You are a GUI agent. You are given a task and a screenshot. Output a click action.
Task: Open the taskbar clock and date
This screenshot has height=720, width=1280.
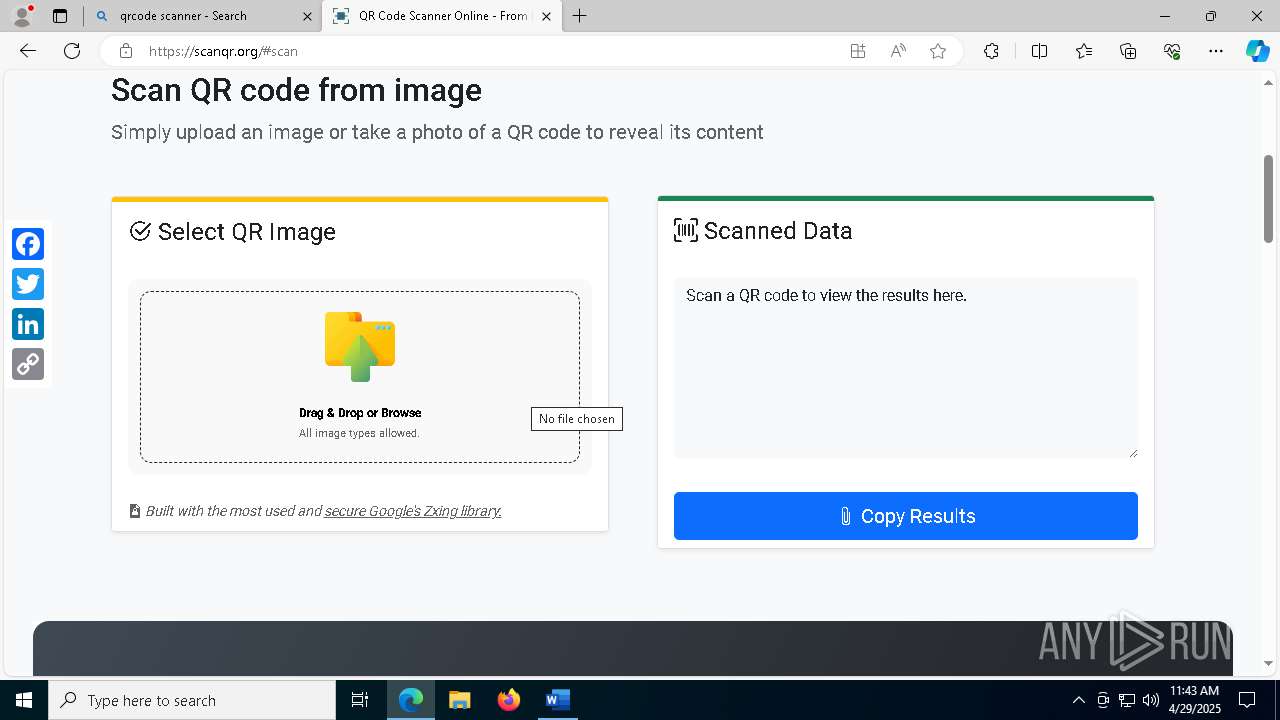tap(1194, 700)
